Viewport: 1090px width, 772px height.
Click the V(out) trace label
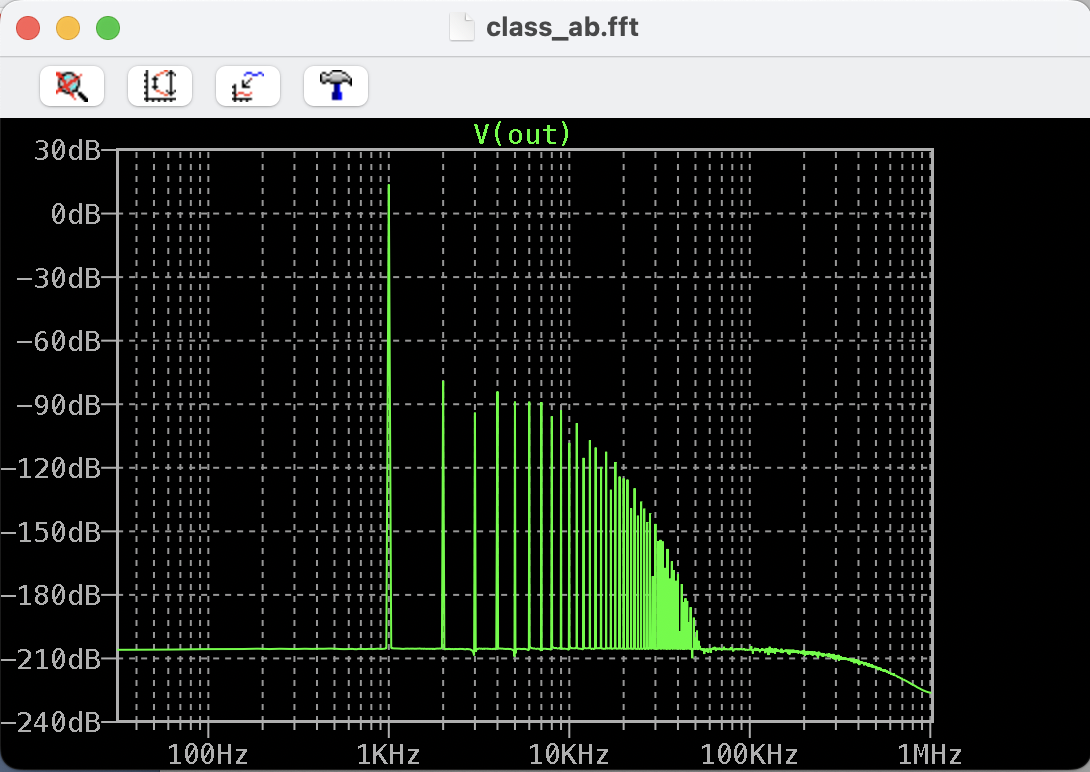click(522, 134)
